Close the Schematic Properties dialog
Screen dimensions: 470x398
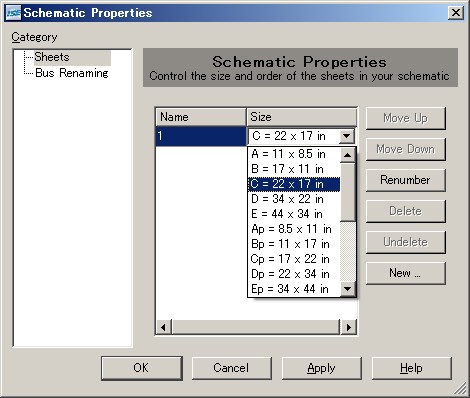456,13
